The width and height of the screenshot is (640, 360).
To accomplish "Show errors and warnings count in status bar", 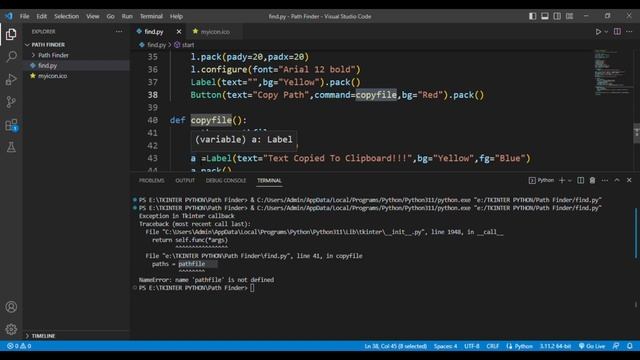I will click(x=19, y=346).
